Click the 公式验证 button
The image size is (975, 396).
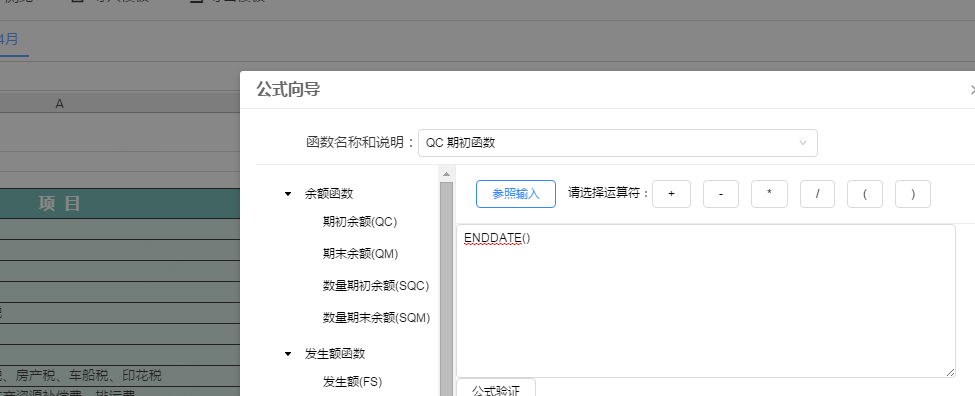click(x=496, y=388)
